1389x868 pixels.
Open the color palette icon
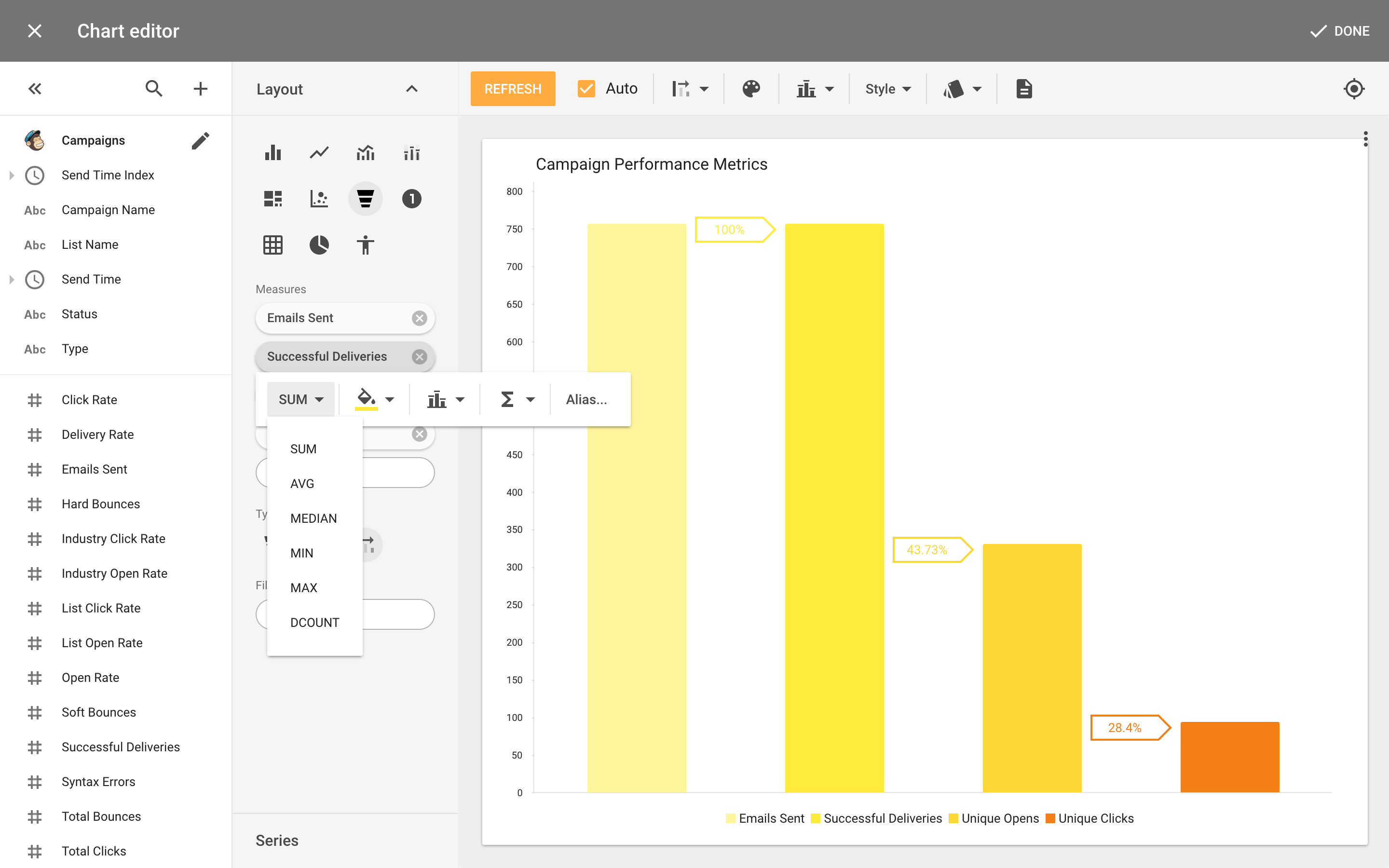click(751, 89)
